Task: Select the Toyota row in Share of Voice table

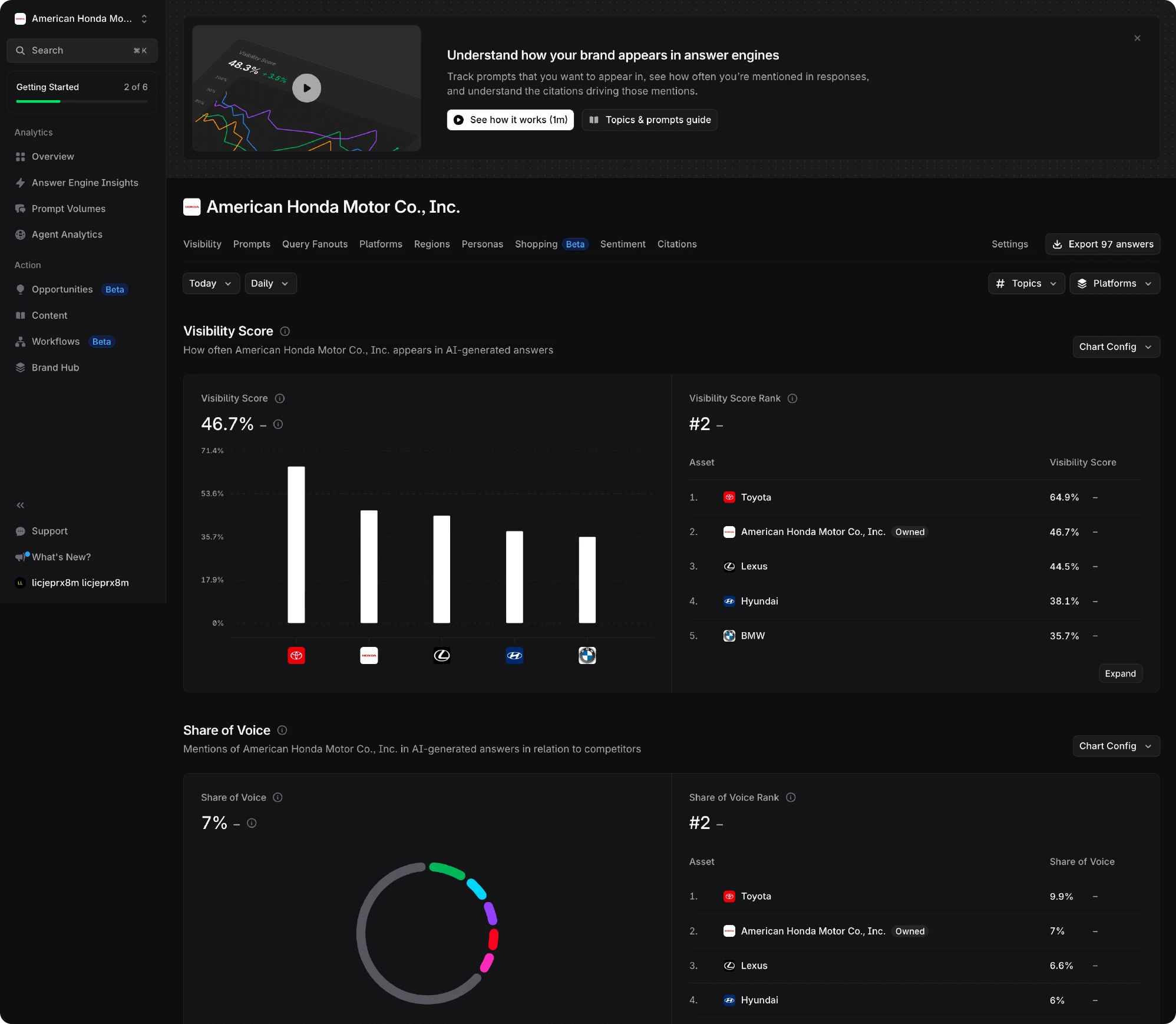Action: 915,896
